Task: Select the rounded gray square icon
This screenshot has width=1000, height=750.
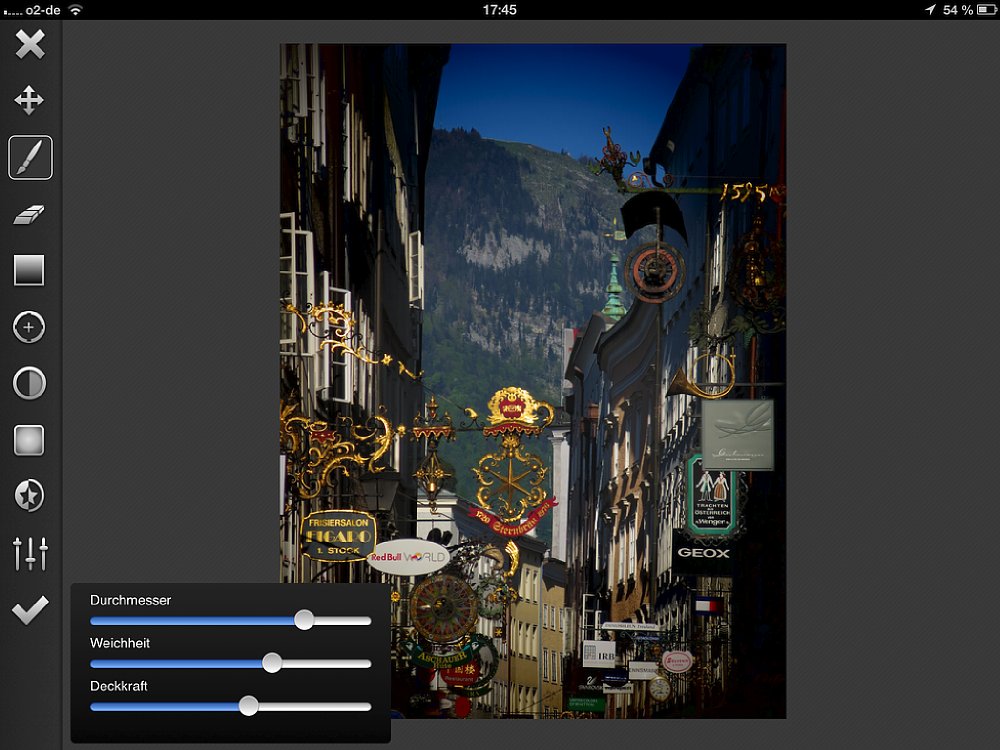Action: point(29,440)
